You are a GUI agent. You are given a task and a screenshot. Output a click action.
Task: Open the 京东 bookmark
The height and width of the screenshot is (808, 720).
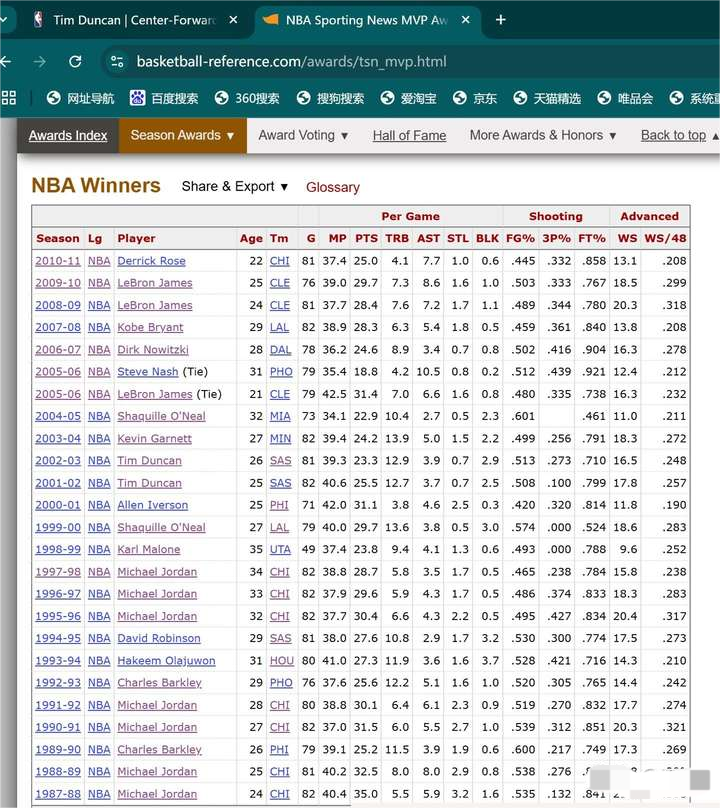(x=475, y=98)
